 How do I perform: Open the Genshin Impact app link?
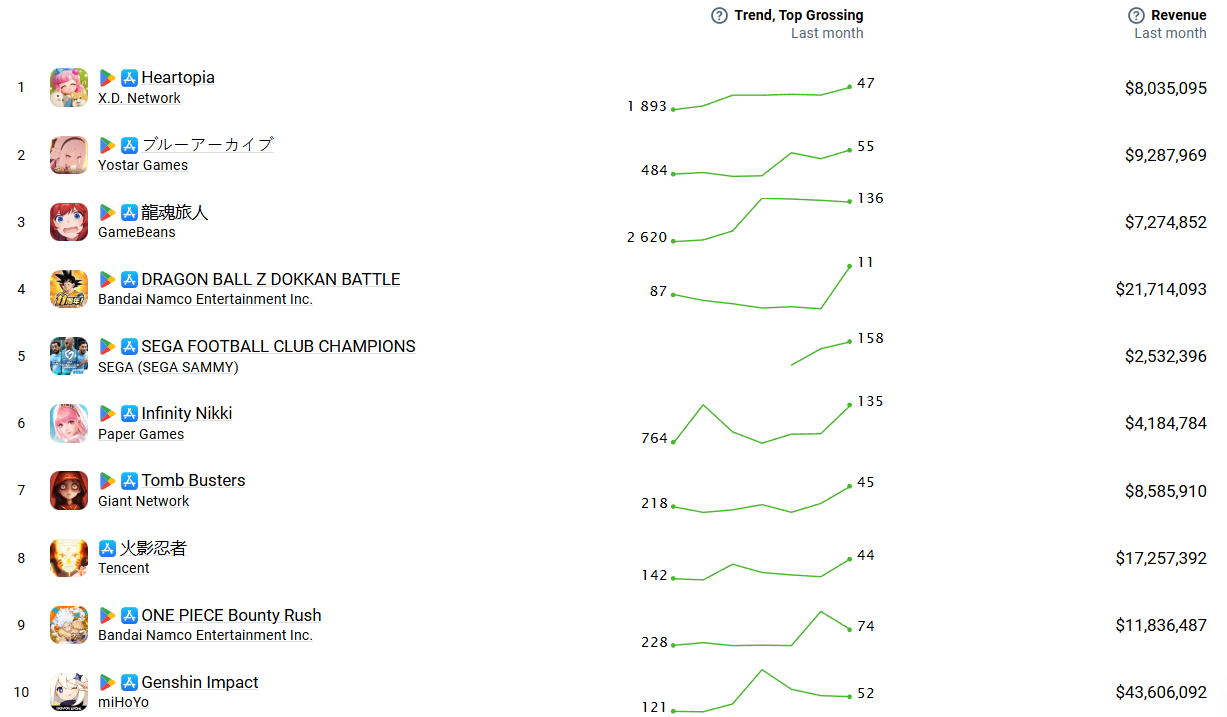click(200, 683)
